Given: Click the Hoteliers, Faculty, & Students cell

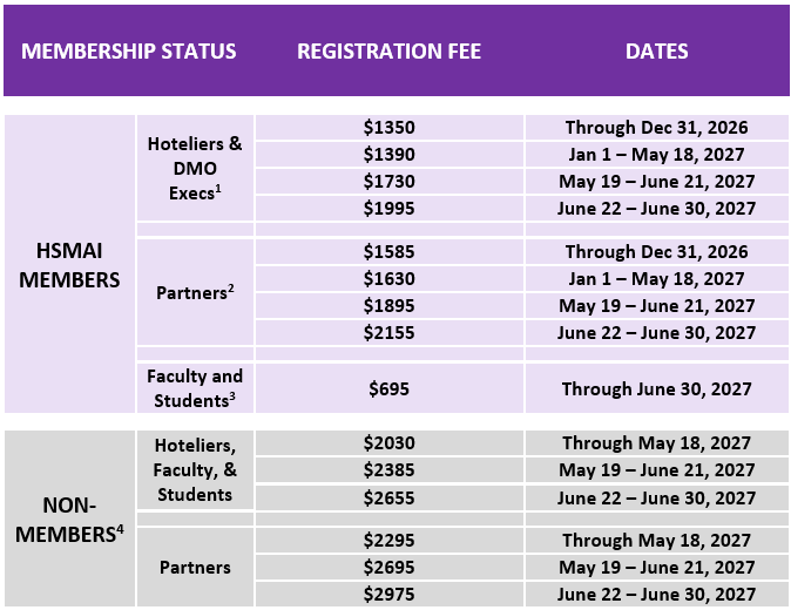Looking at the screenshot, I should [195, 470].
